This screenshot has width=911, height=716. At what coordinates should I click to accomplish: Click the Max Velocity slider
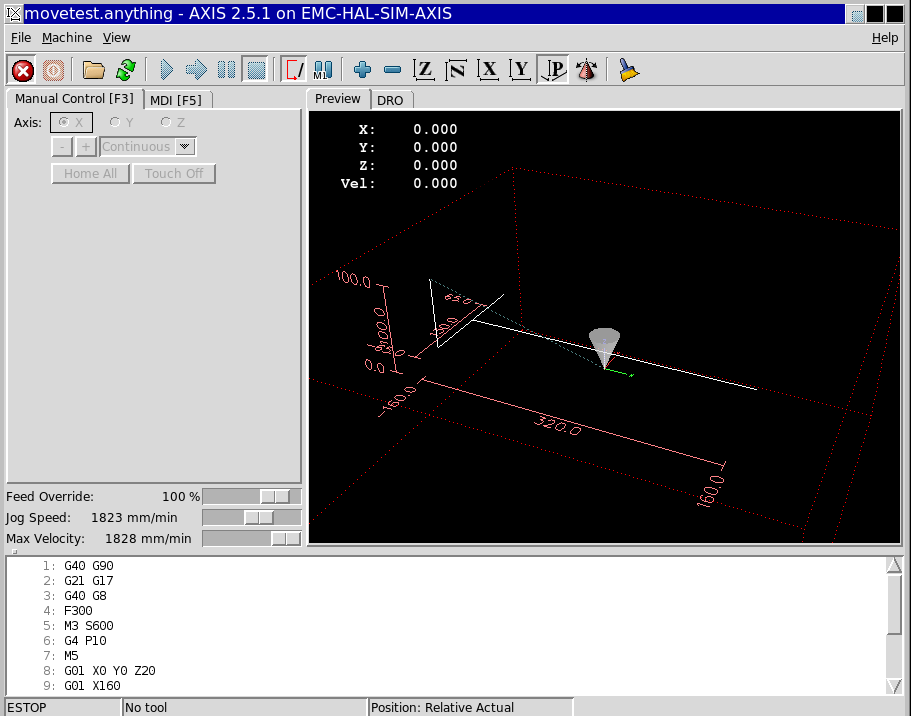click(x=252, y=539)
